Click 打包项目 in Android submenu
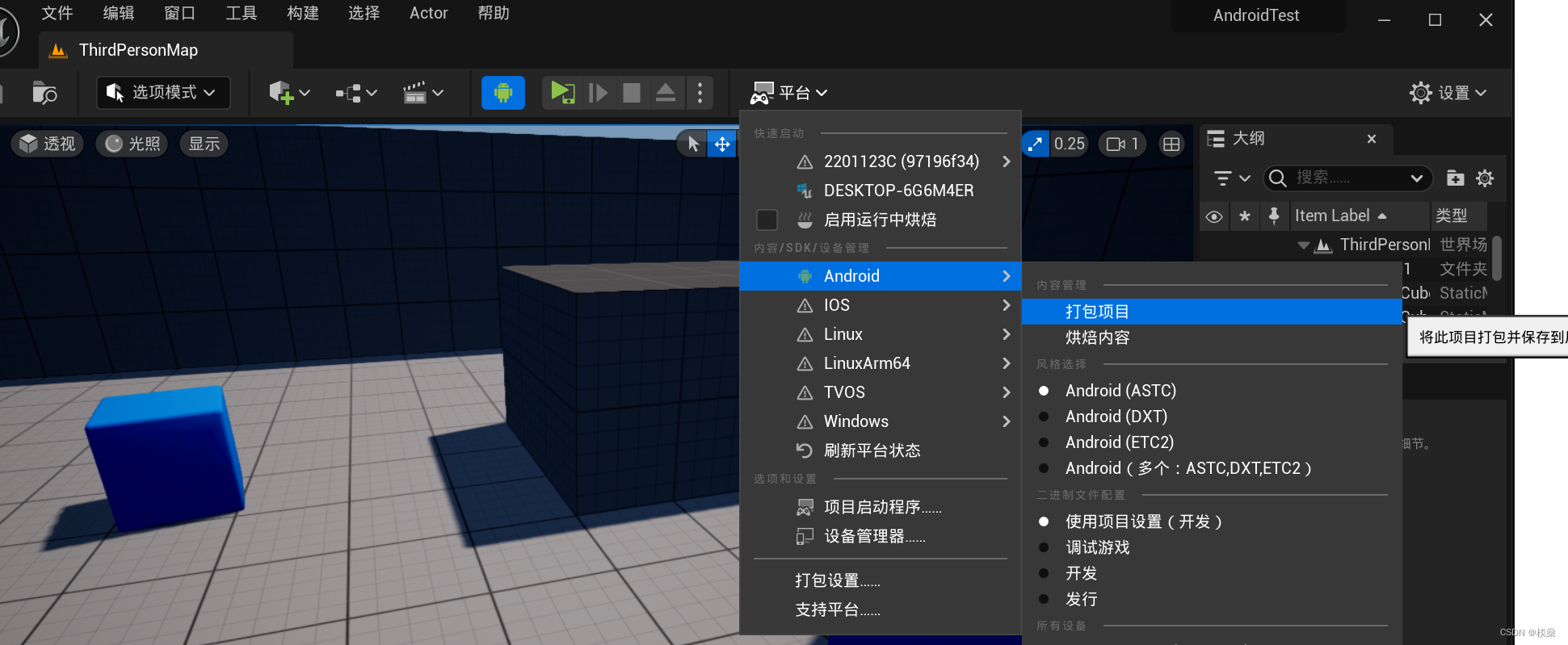Screen dimensions: 1568x645 click(1212, 312)
